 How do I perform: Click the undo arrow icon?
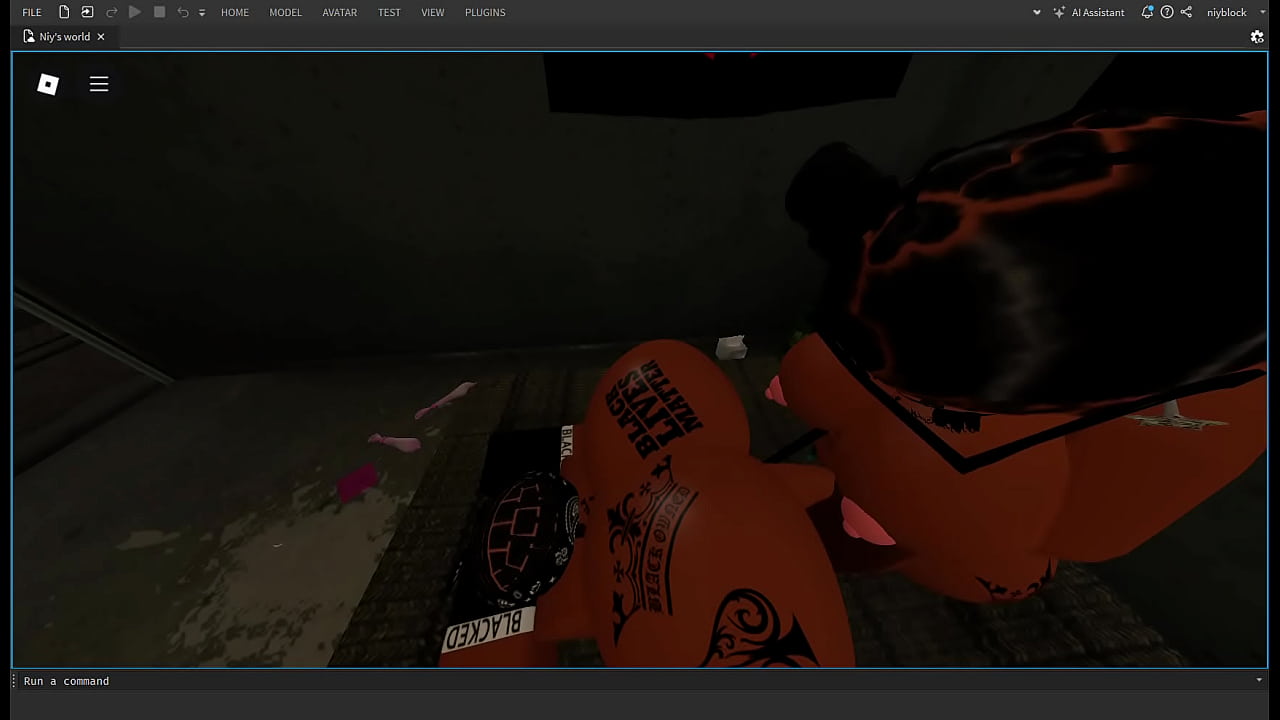point(183,12)
